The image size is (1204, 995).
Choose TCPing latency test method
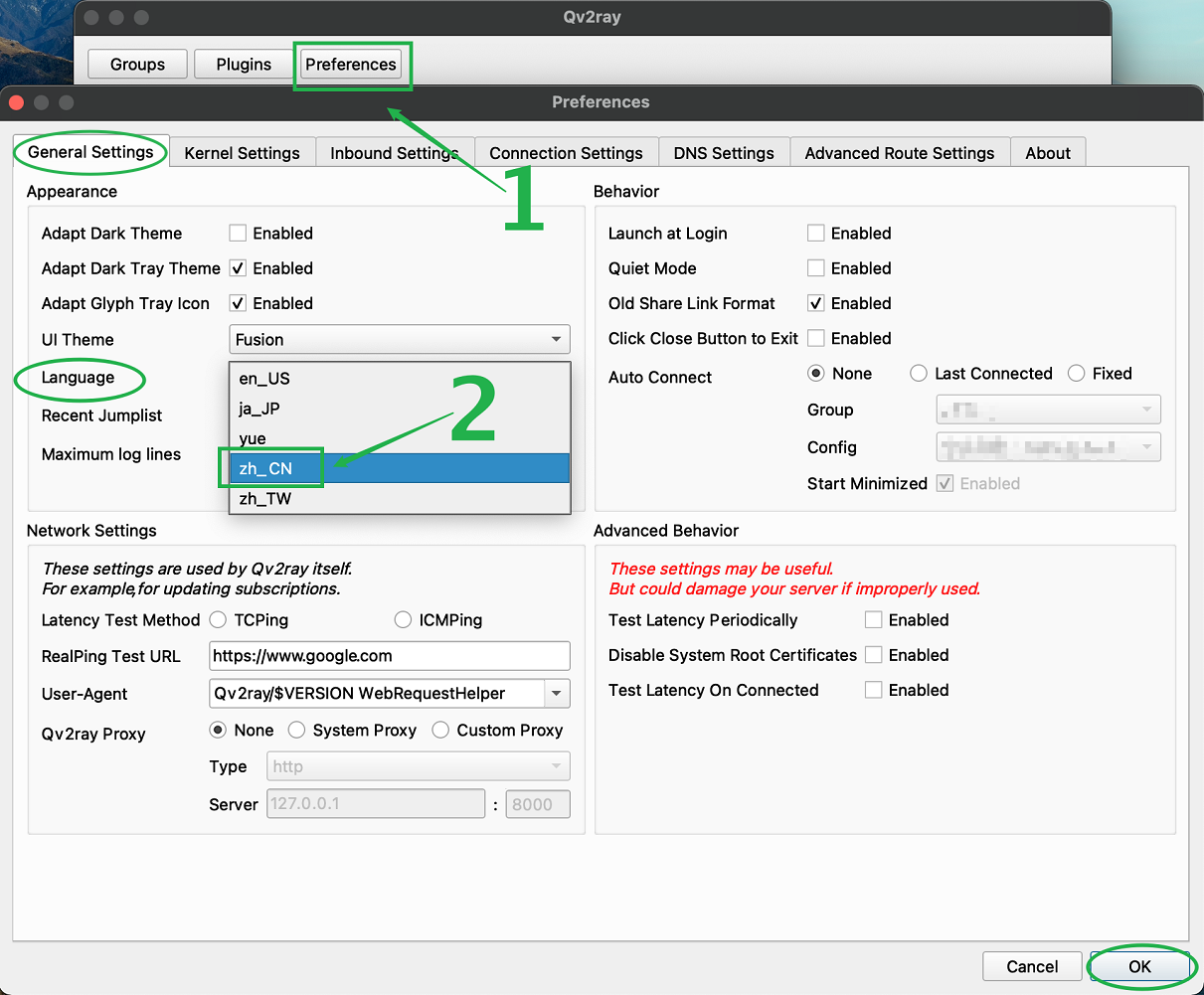(219, 620)
